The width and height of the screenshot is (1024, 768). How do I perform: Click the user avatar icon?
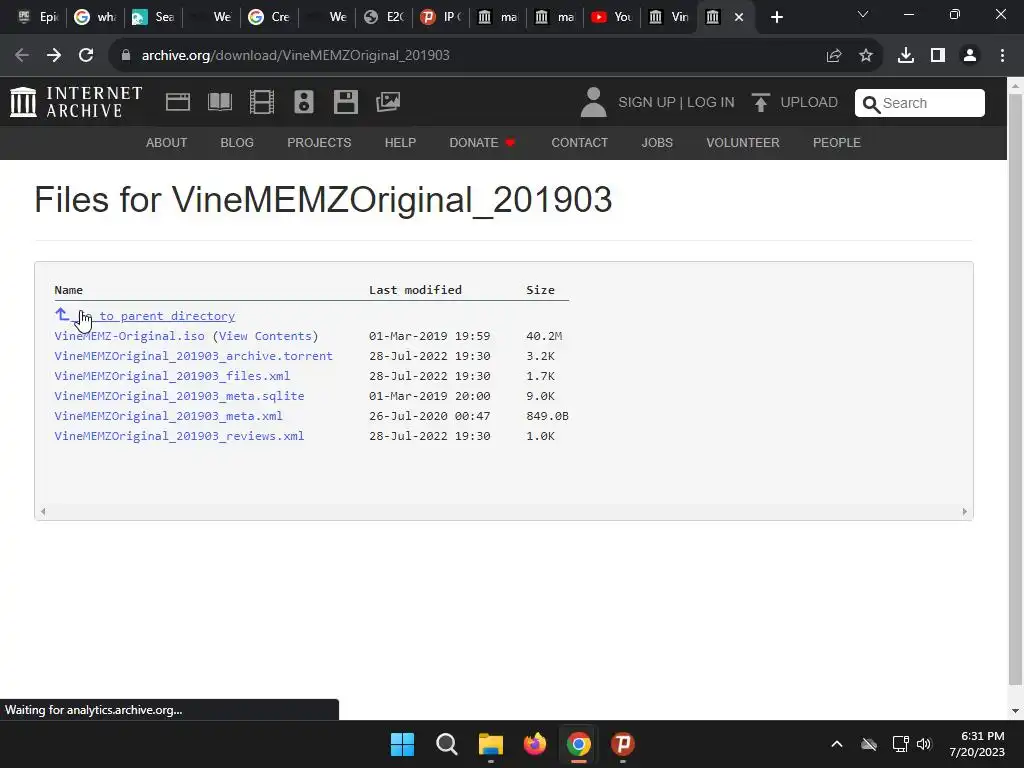(x=593, y=103)
